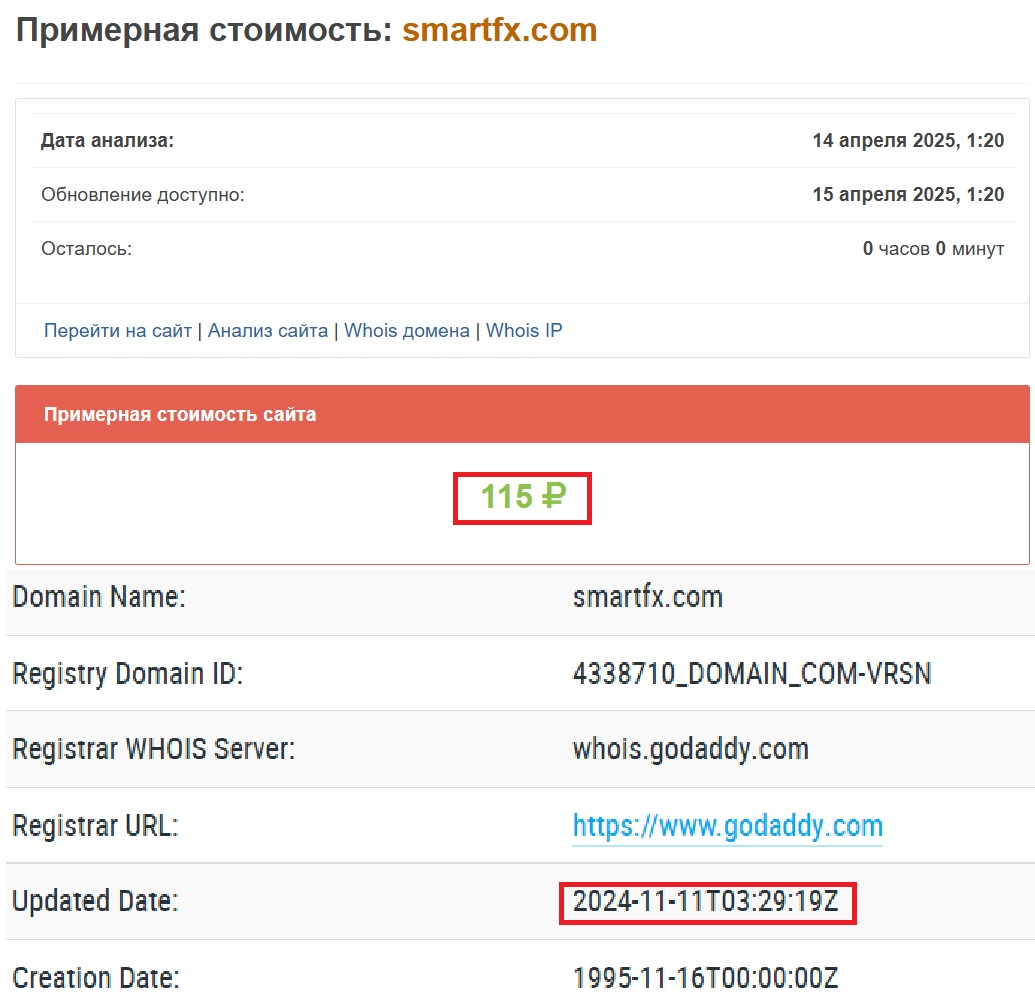Click the green 115 ₽ site value

[x=522, y=497]
